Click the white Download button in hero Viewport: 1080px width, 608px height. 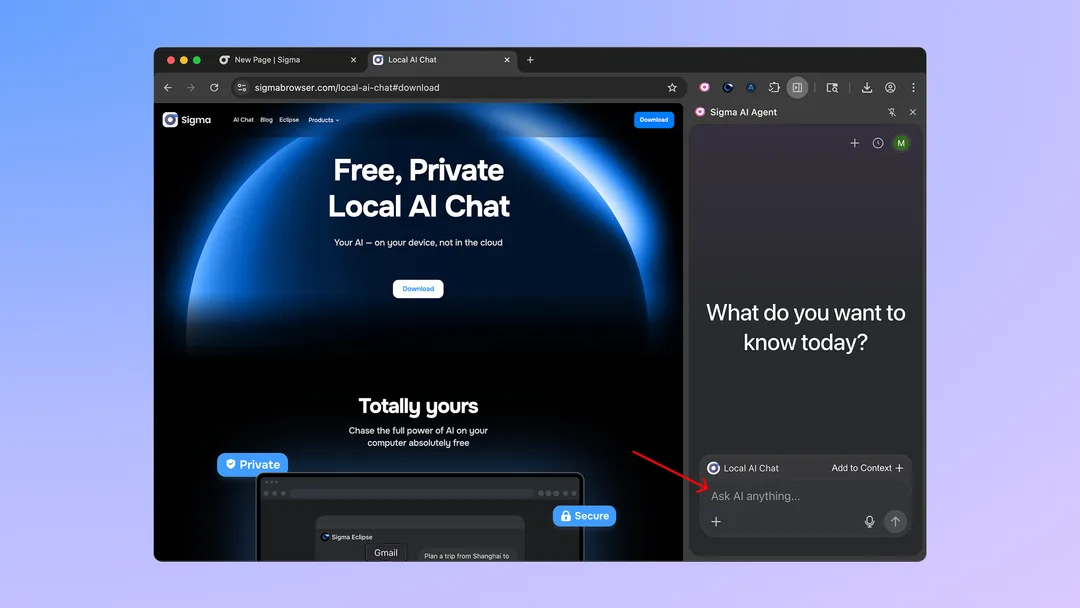(418, 289)
